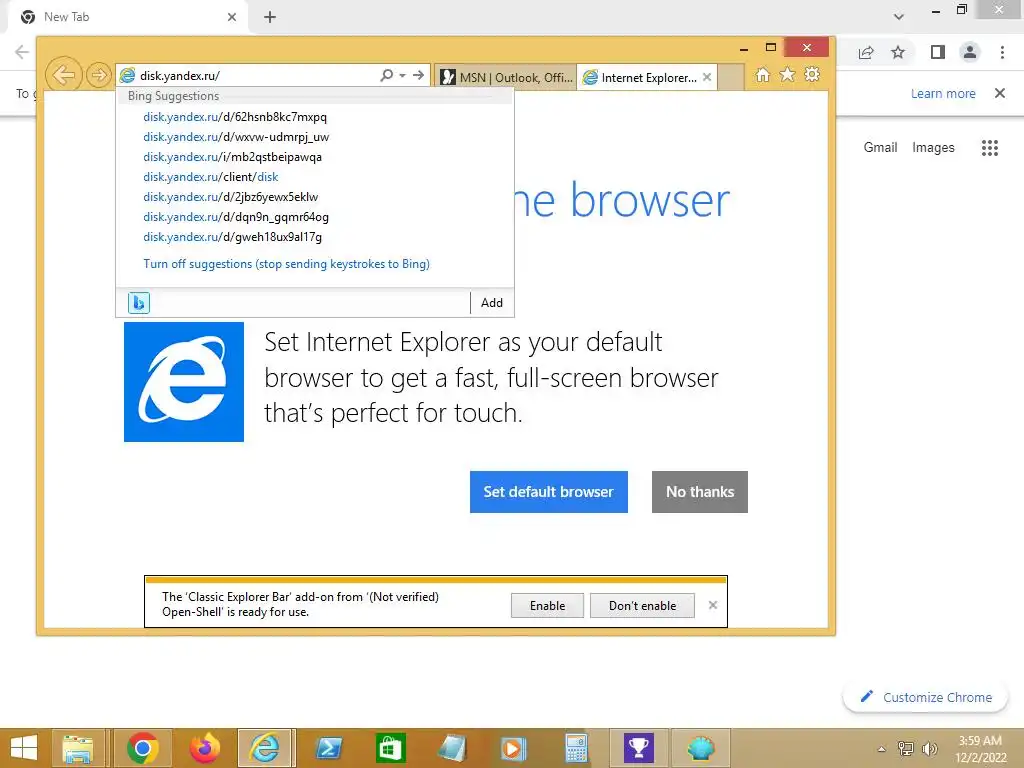Select suggestion disk.yandex.ru/d/2jbz6yewx5eklw
The width and height of the screenshot is (1024, 768).
click(231, 197)
